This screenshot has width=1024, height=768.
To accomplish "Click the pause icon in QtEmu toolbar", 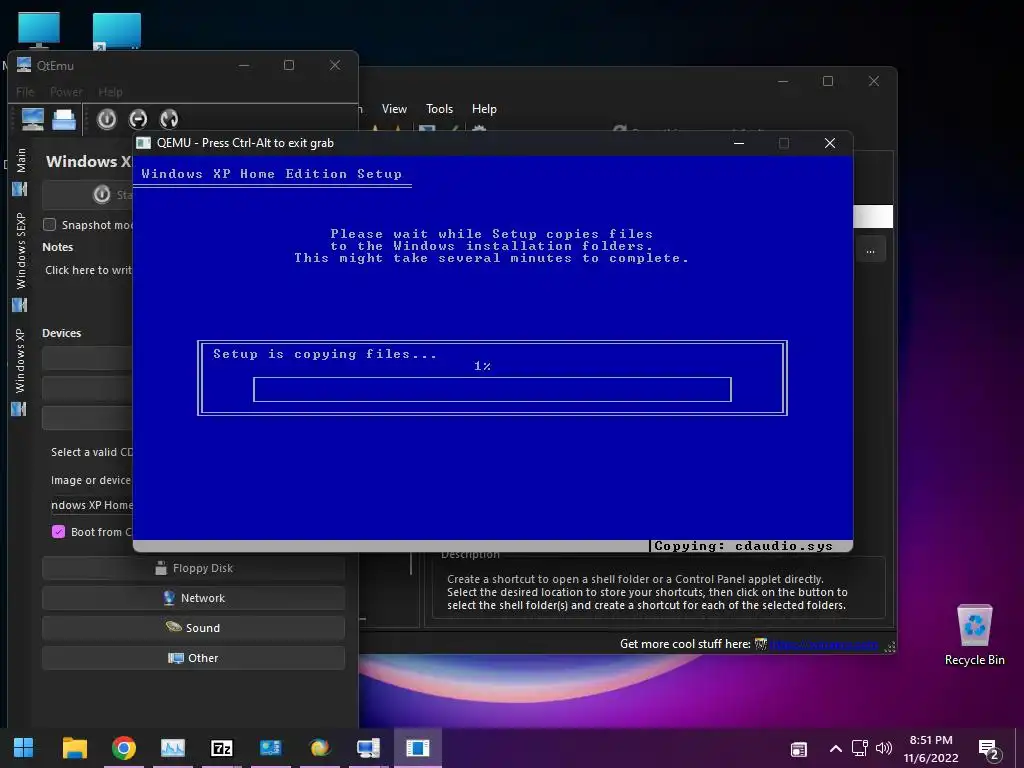I will point(138,119).
